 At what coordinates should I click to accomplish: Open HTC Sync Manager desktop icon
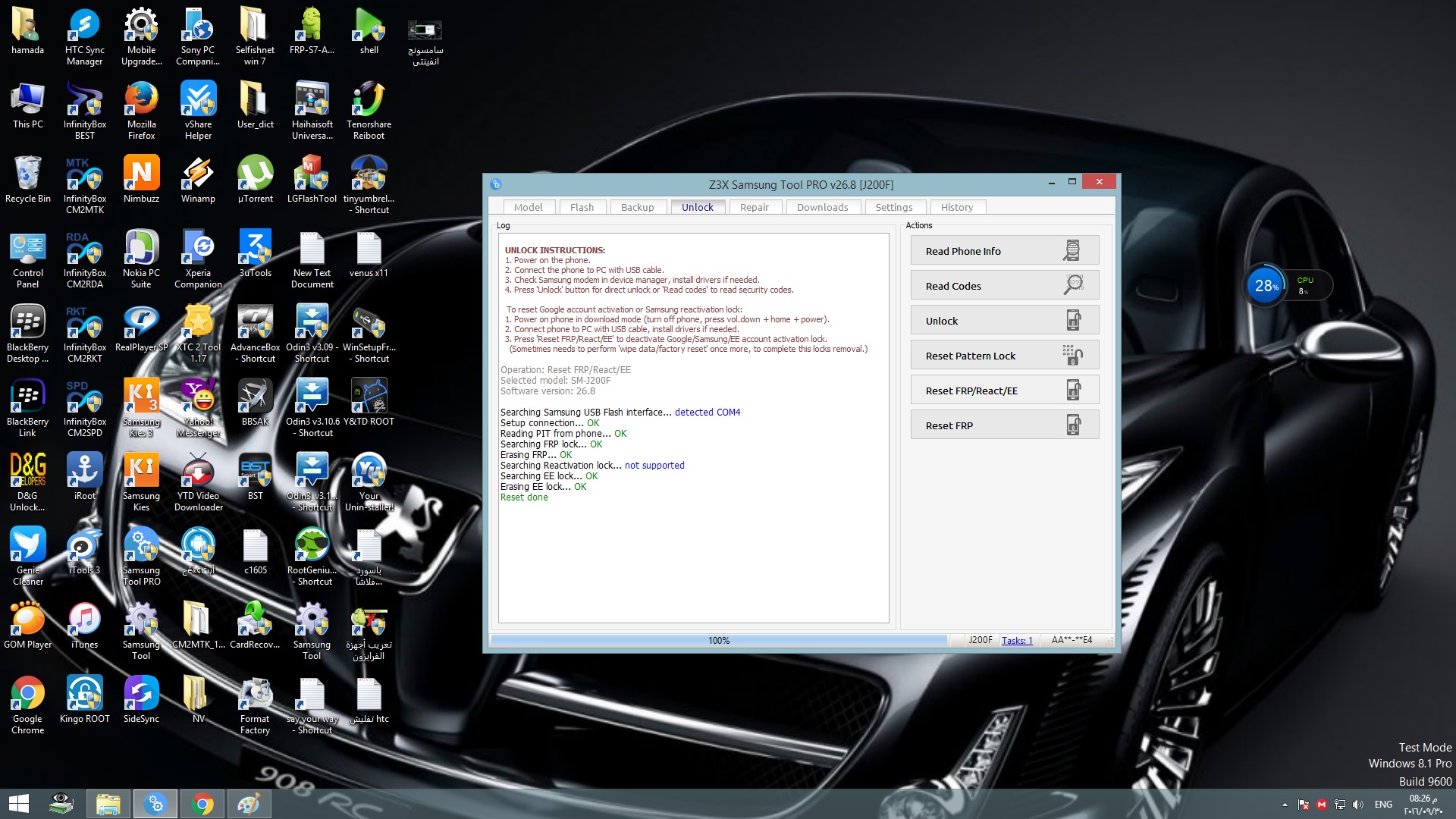click(x=84, y=36)
